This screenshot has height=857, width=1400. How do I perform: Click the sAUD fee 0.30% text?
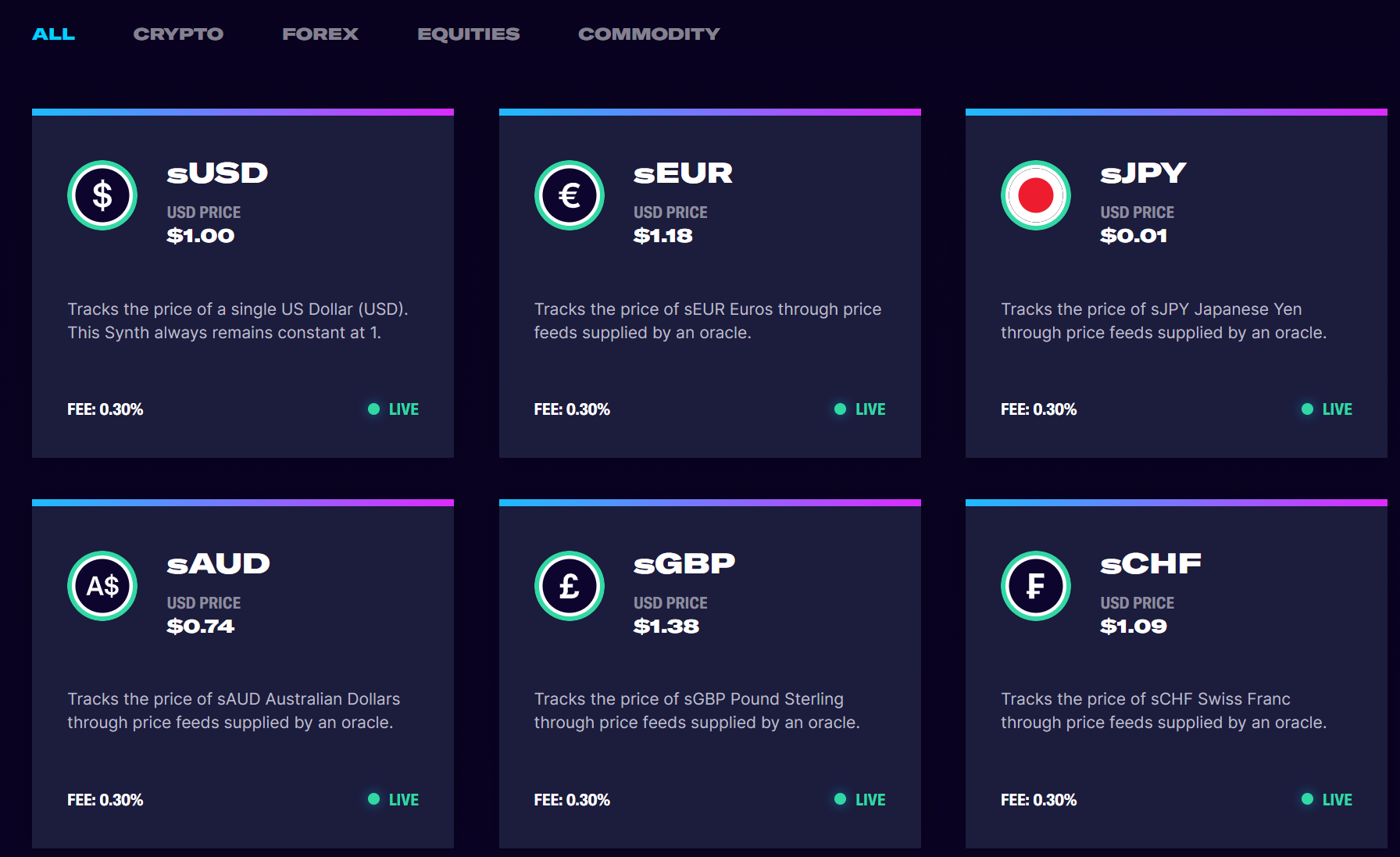(105, 800)
